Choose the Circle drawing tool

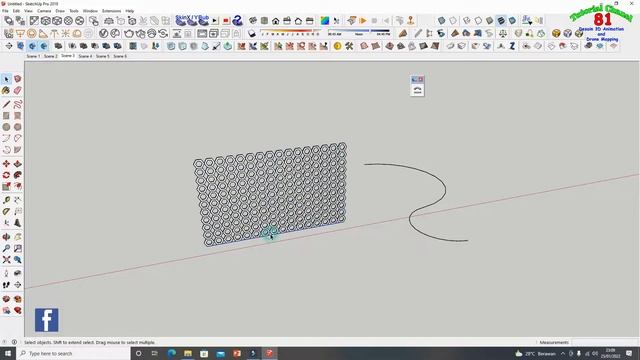pos(6,127)
